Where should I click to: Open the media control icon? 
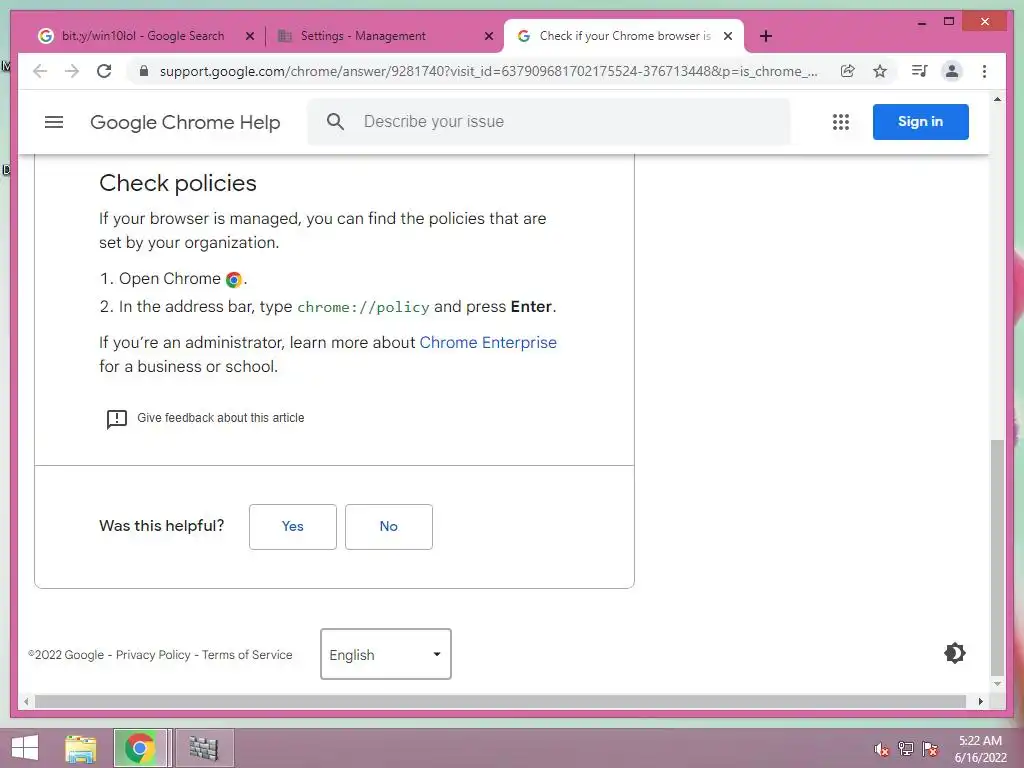click(920, 71)
